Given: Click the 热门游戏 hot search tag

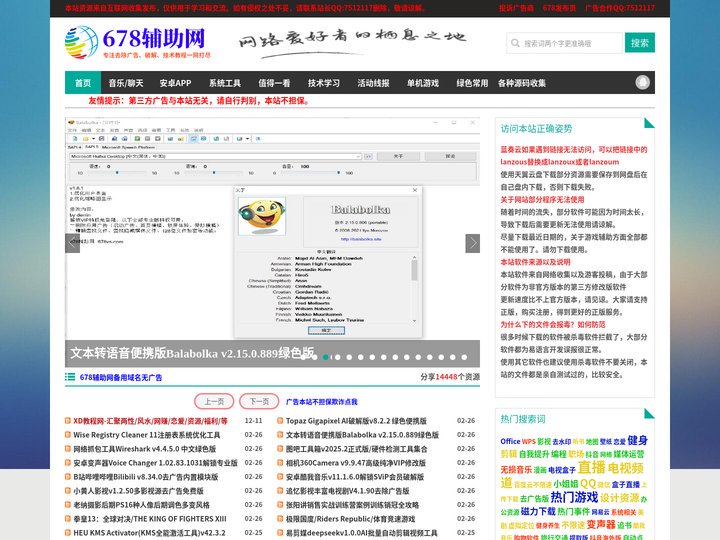Looking at the screenshot, I should 574,497.
